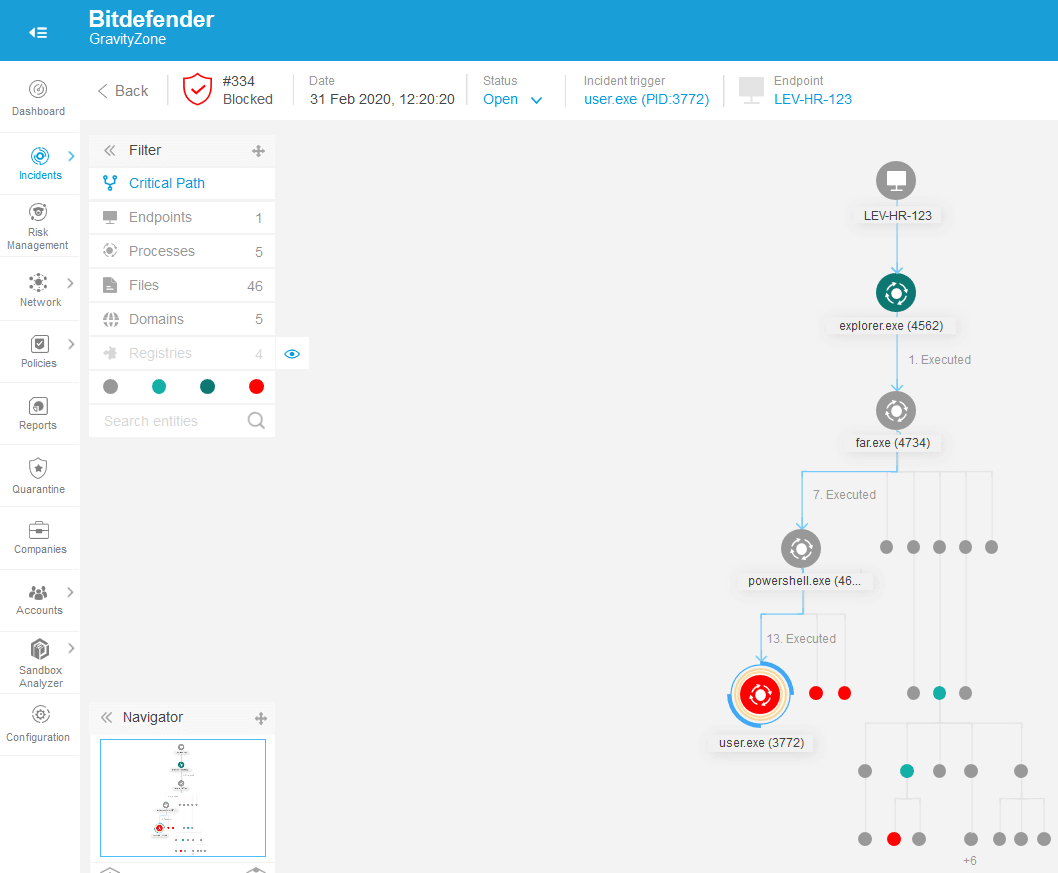The width and height of the screenshot is (1058, 873).
Task: Click the "7. Executed" edge label
Action: pyautogui.click(x=844, y=495)
